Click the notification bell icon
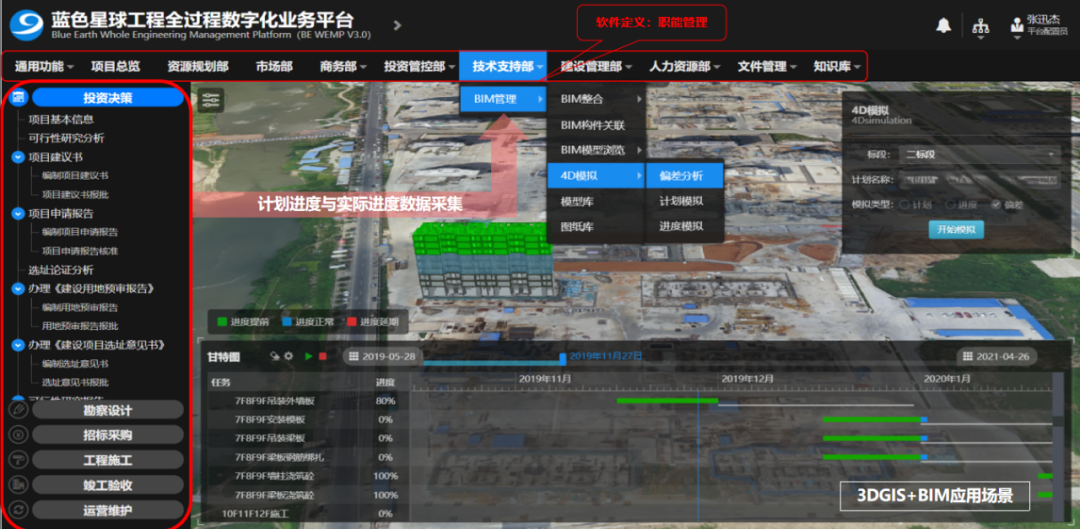1080x529 pixels. tap(943, 26)
